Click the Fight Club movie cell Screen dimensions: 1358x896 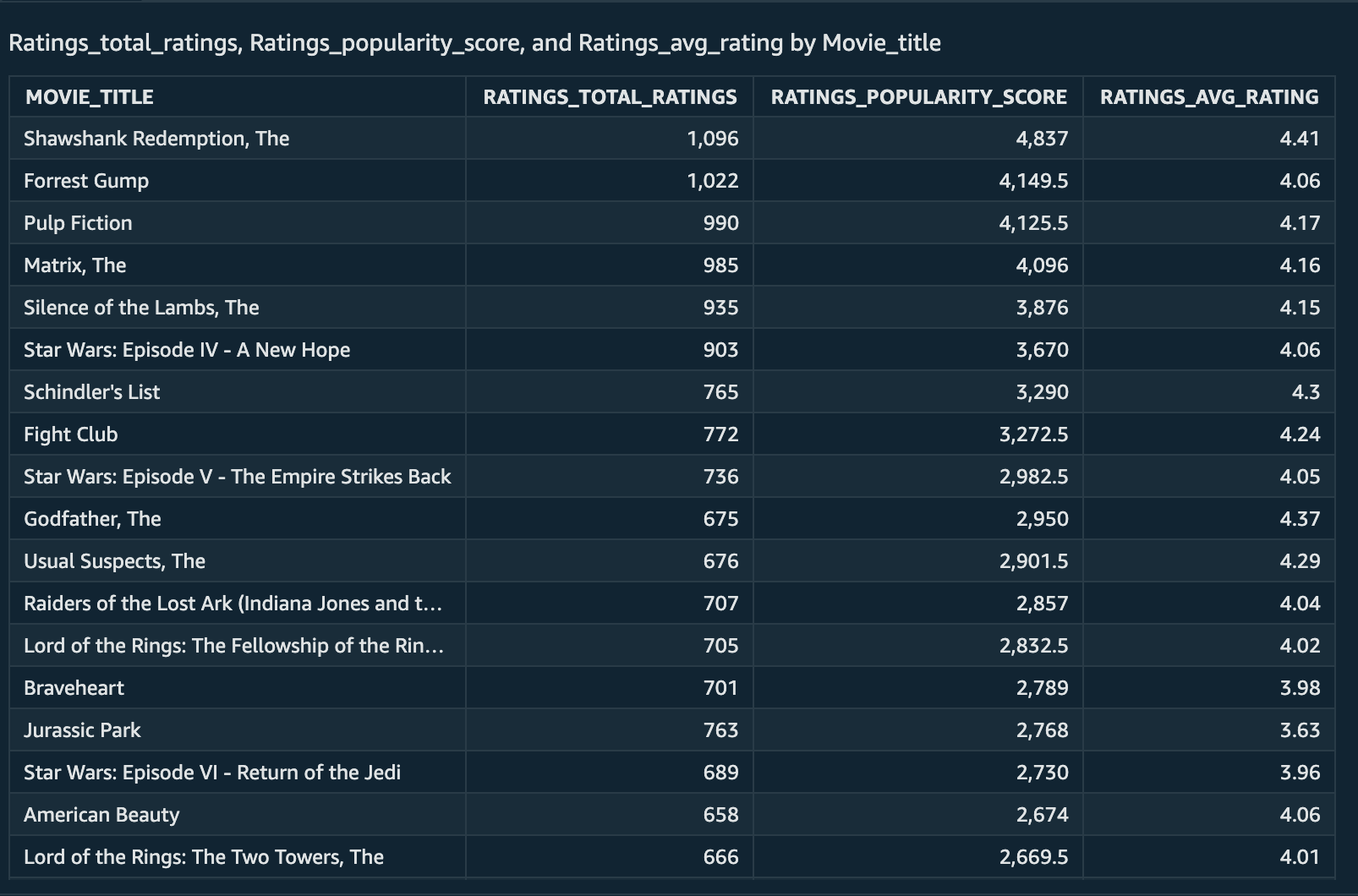point(71,434)
